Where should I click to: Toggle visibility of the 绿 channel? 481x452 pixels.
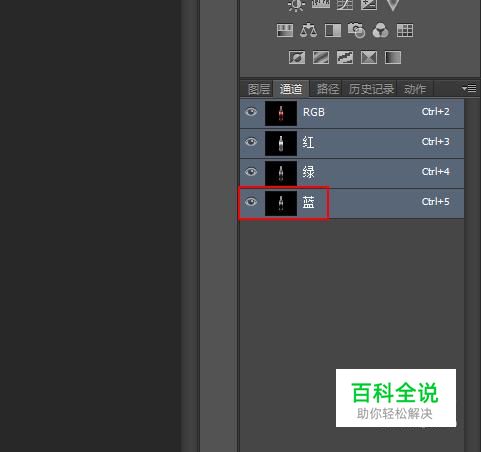[x=251, y=172]
